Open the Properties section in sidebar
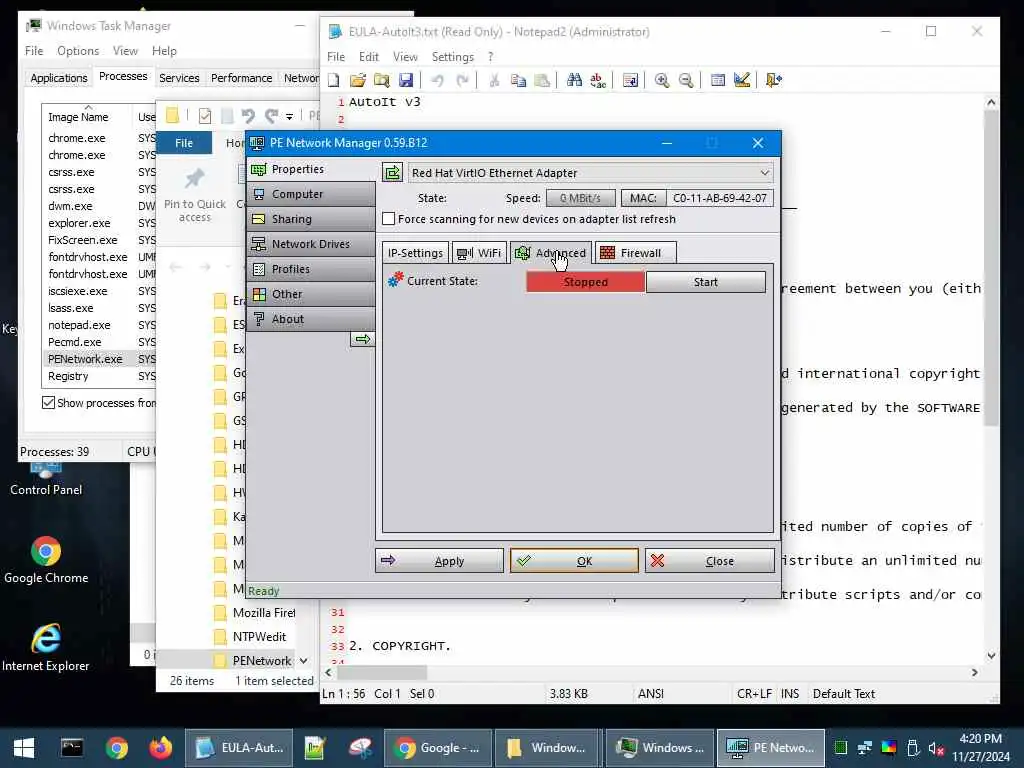The image size is (1024, 768). click(311, 169)
